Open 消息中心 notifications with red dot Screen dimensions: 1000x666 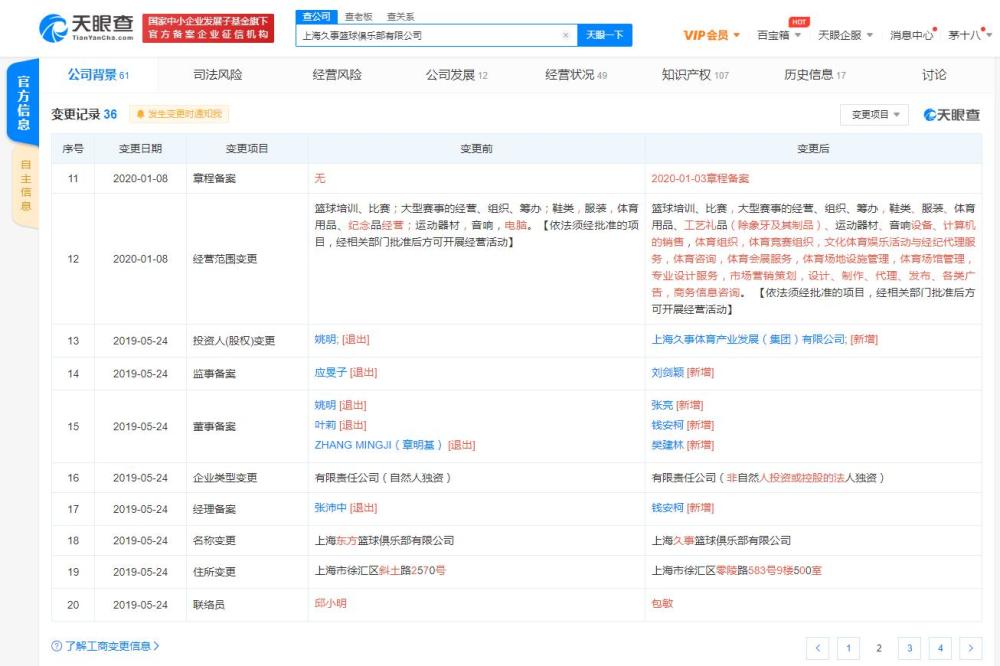point(912,35)
